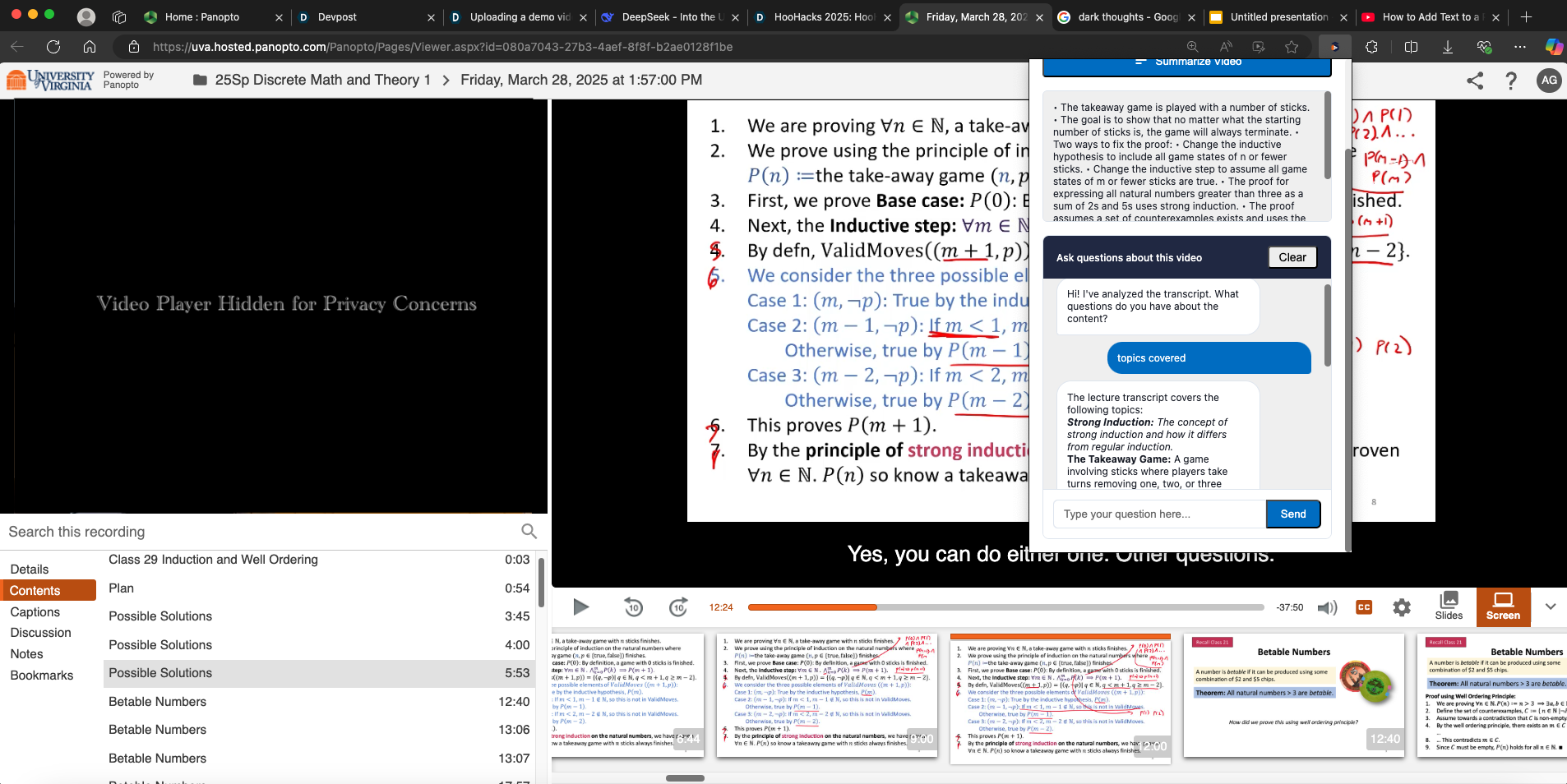Rewind video 10 seconds
Screen dimensions: 1567x784
point(633,607)
